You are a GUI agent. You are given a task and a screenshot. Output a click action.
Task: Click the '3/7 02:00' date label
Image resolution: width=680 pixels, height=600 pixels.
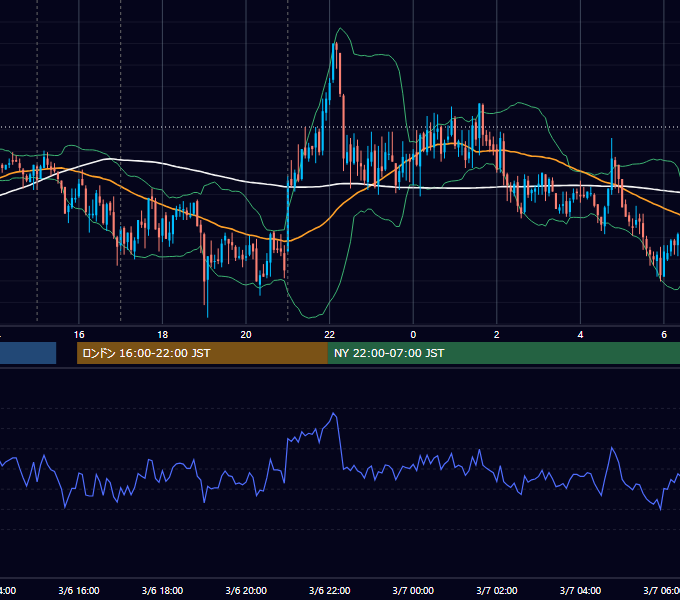coord(497,591)
